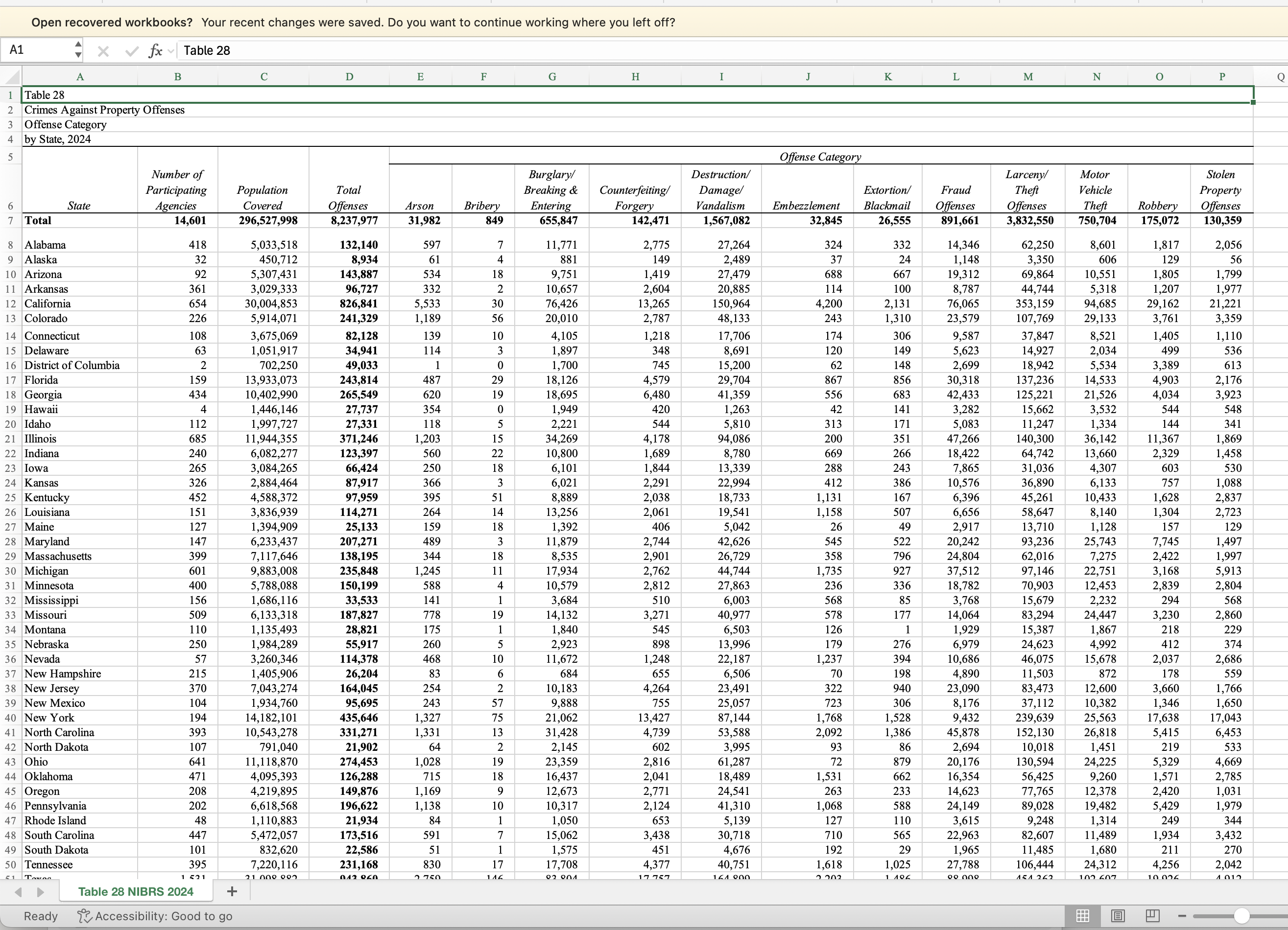
Task: Click the next sheet navigation arrow
Action: pos(40,892)
